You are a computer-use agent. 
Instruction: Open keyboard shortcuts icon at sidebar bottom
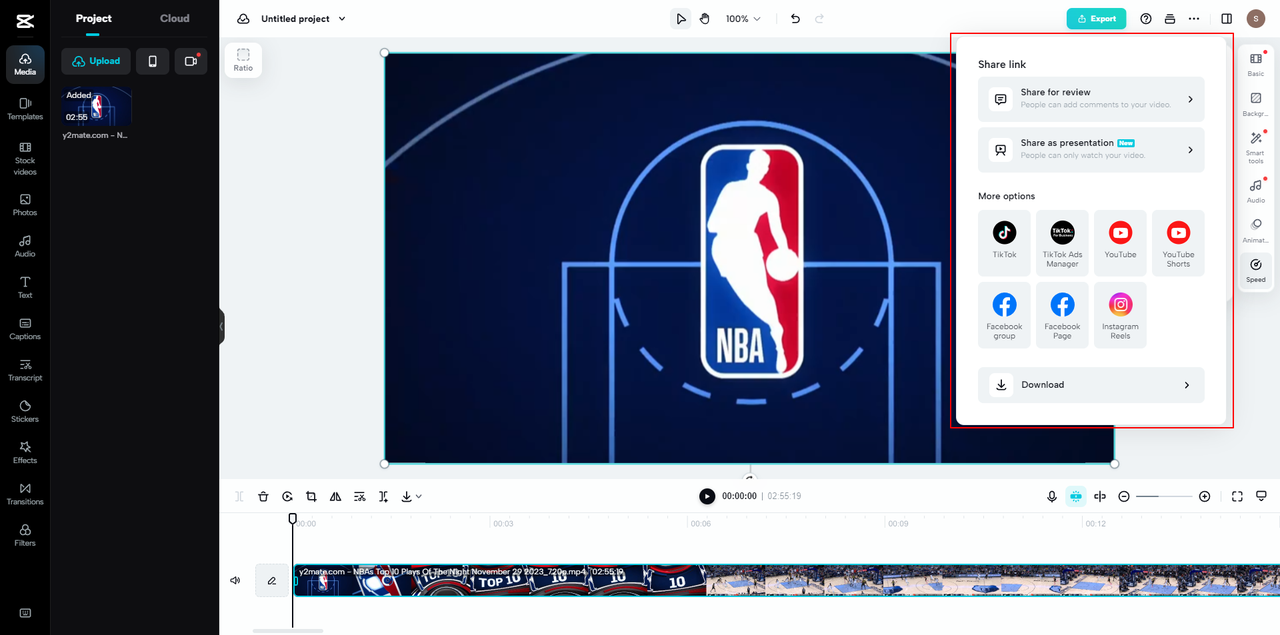coord(25,613)
